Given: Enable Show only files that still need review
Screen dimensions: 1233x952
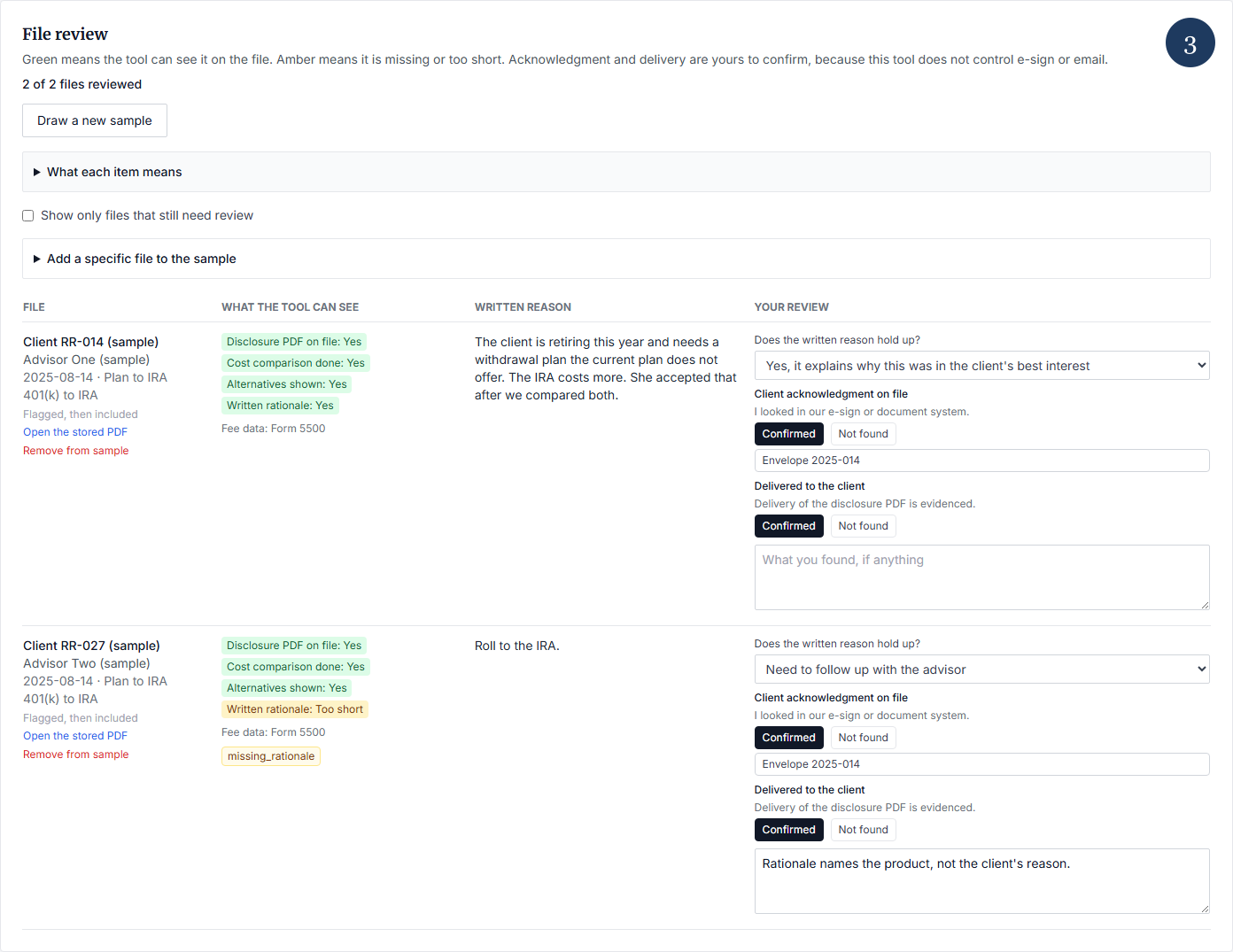Looking at the screenshot, I should pyautogui.click(x=28, y=215).
